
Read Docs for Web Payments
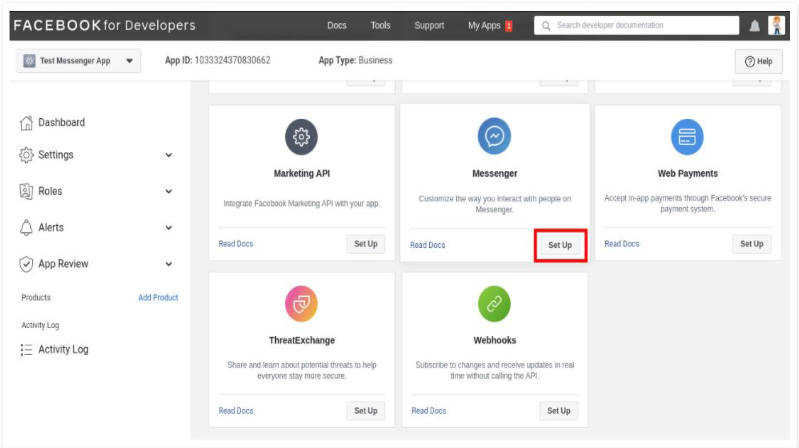[x=622, y=244]
